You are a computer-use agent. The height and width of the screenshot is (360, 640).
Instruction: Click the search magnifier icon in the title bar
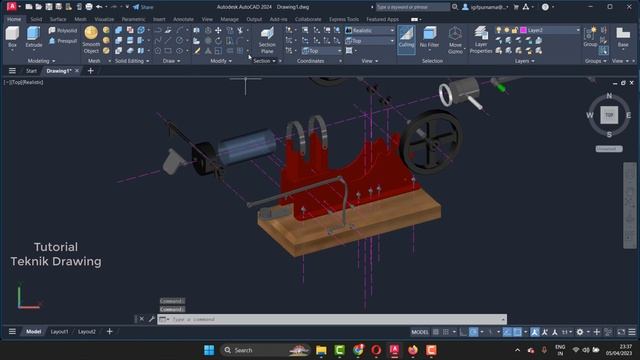point(455,7)
